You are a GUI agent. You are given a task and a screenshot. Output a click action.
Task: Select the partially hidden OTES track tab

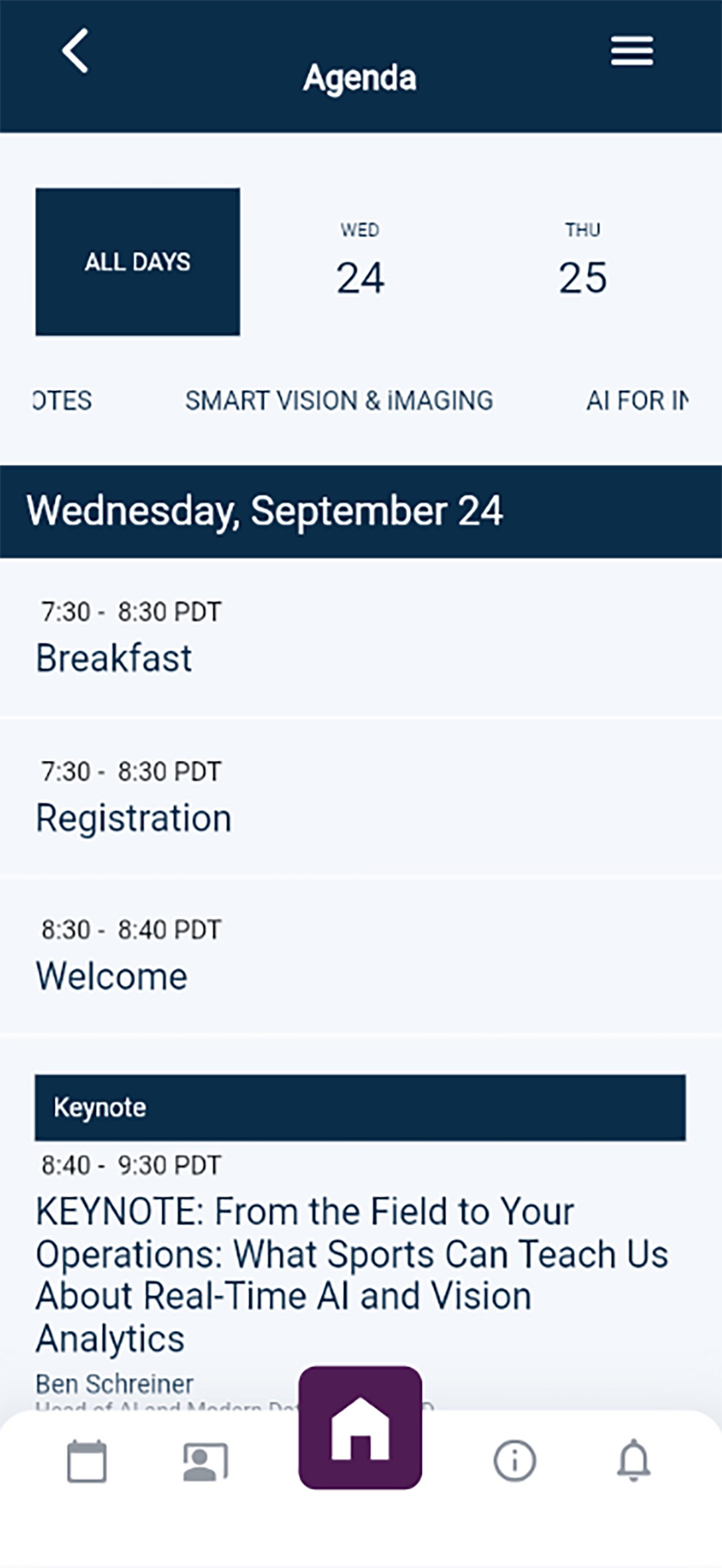[x=62, y=401]
